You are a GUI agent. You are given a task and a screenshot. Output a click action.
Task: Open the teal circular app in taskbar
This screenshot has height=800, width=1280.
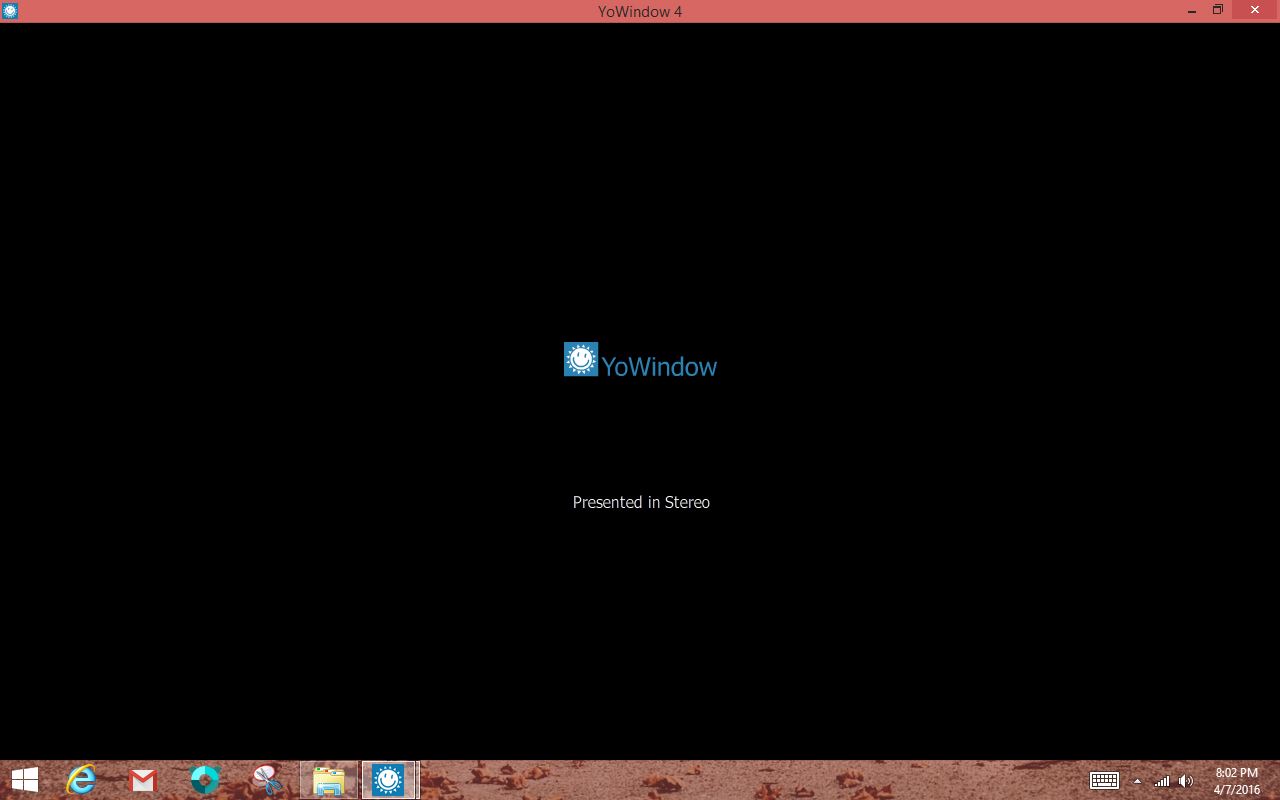coord(205,780)
